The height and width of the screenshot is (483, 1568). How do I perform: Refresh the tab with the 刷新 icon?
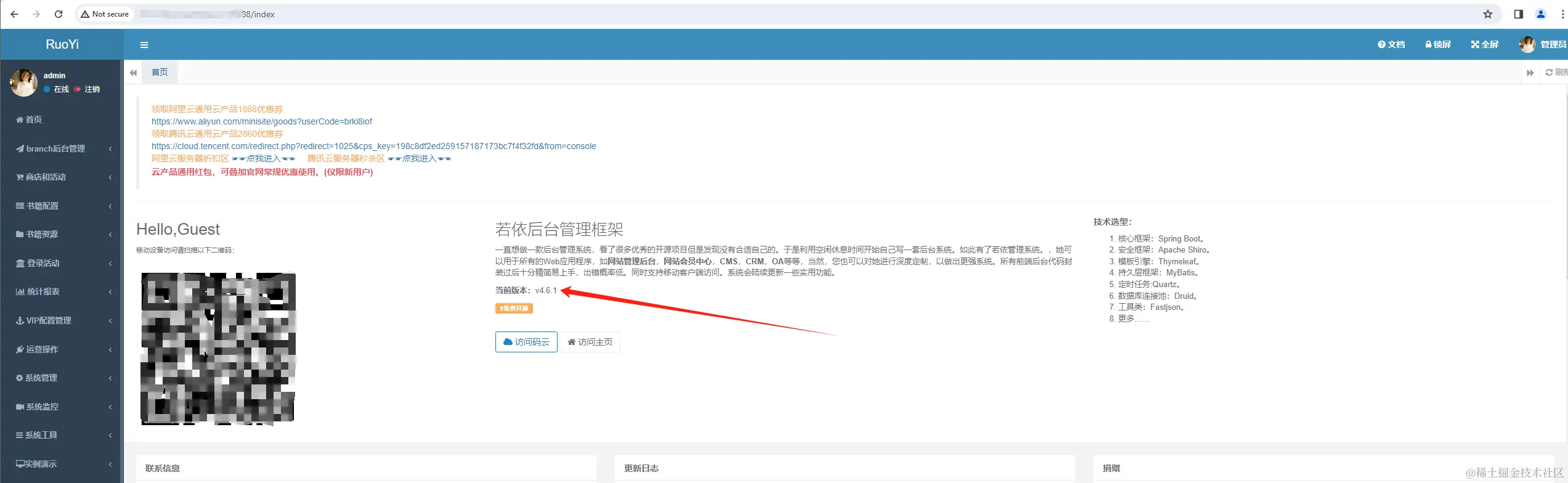click(1556, 73)
